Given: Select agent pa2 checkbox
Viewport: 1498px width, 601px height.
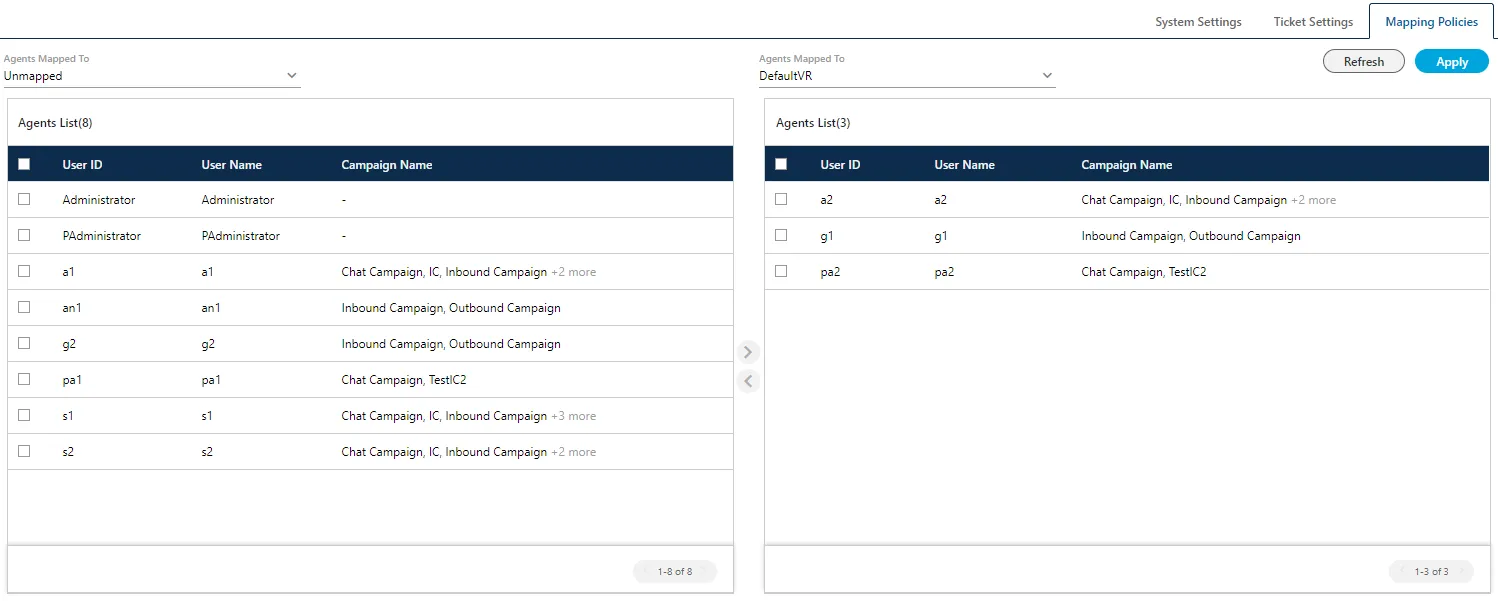Looking at the screenshot, I should tap(781, 271).
